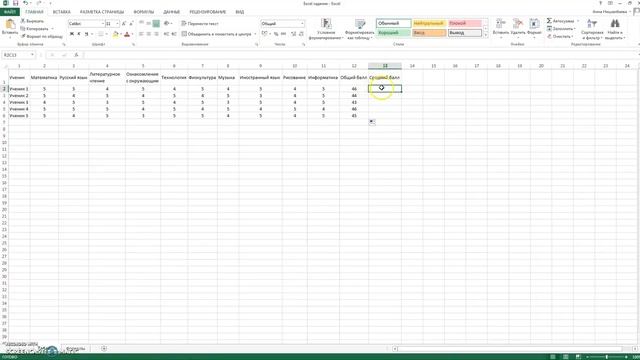
Task: Toggle middle vertical alignment icon
Action: click(149, 24)
